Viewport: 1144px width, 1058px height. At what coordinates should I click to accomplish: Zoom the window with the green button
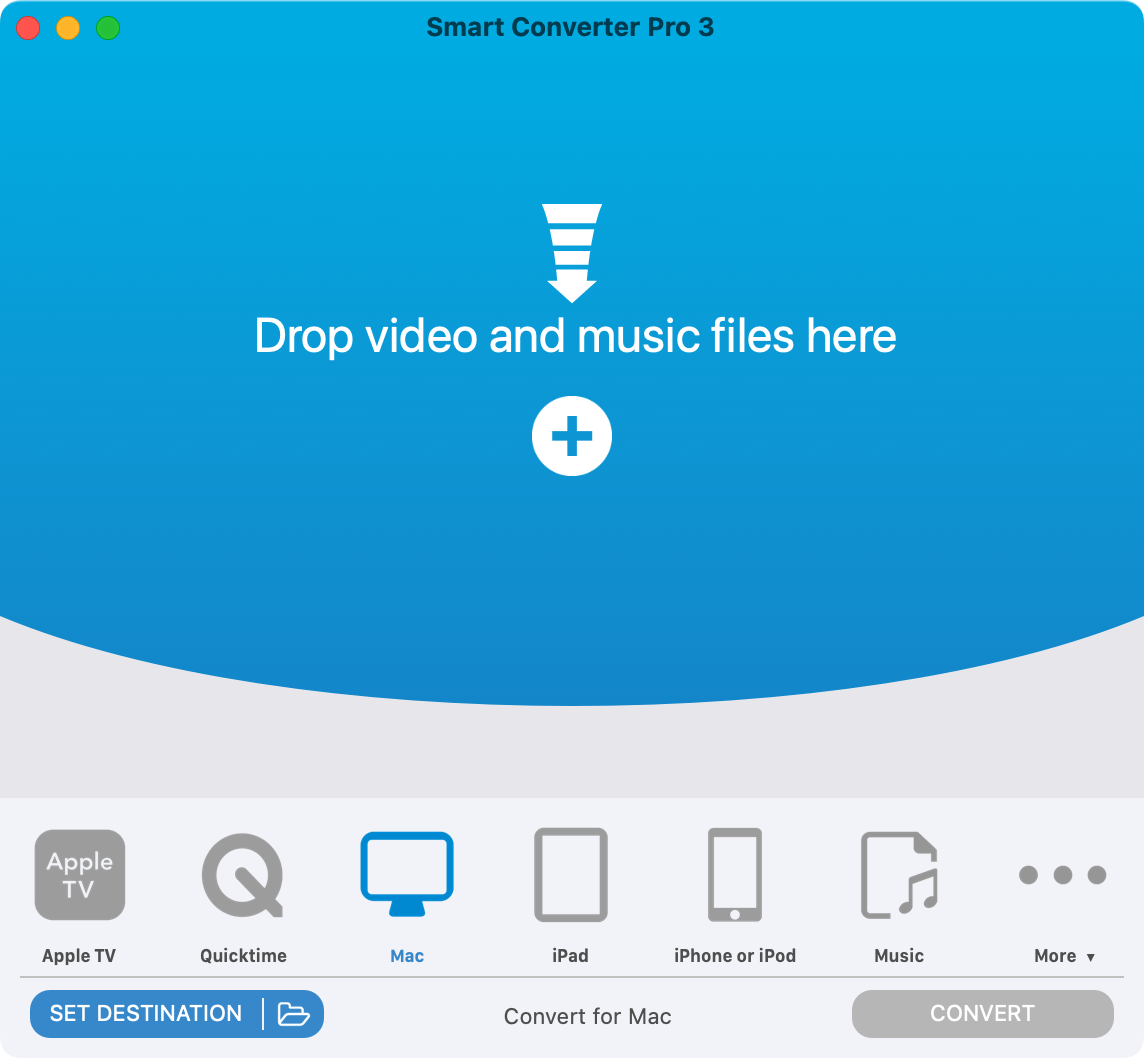[108, 28]
